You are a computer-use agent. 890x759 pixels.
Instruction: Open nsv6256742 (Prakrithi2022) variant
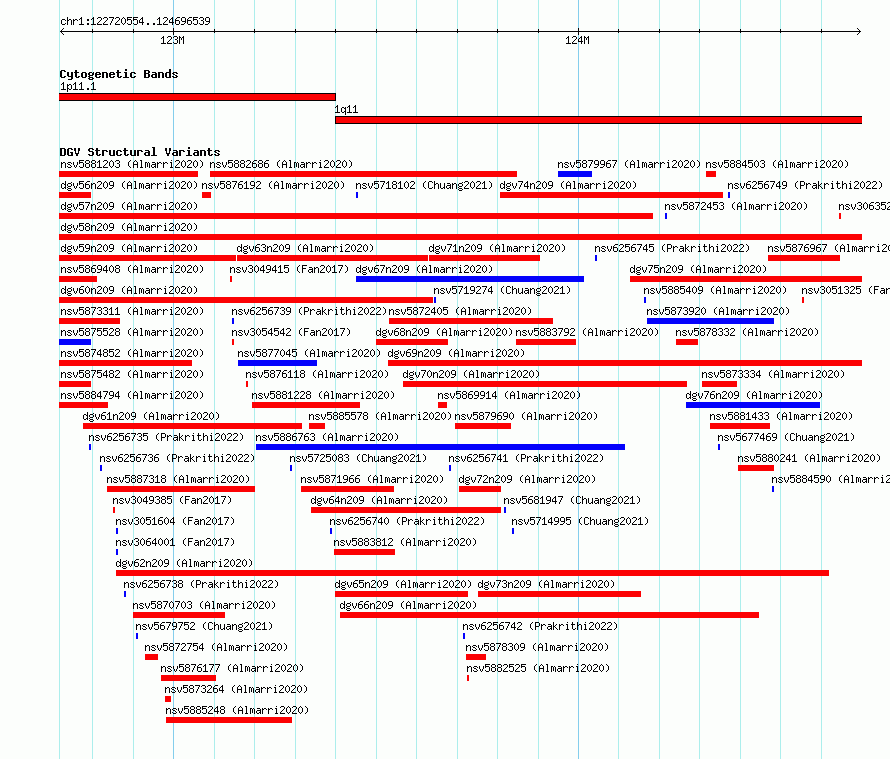click(464, 636)
